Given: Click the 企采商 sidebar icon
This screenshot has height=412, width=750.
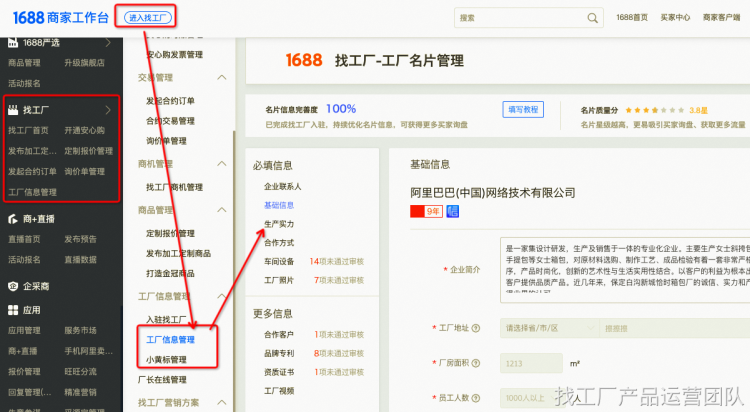Looking at the screenshot, I should click(13, 287).
